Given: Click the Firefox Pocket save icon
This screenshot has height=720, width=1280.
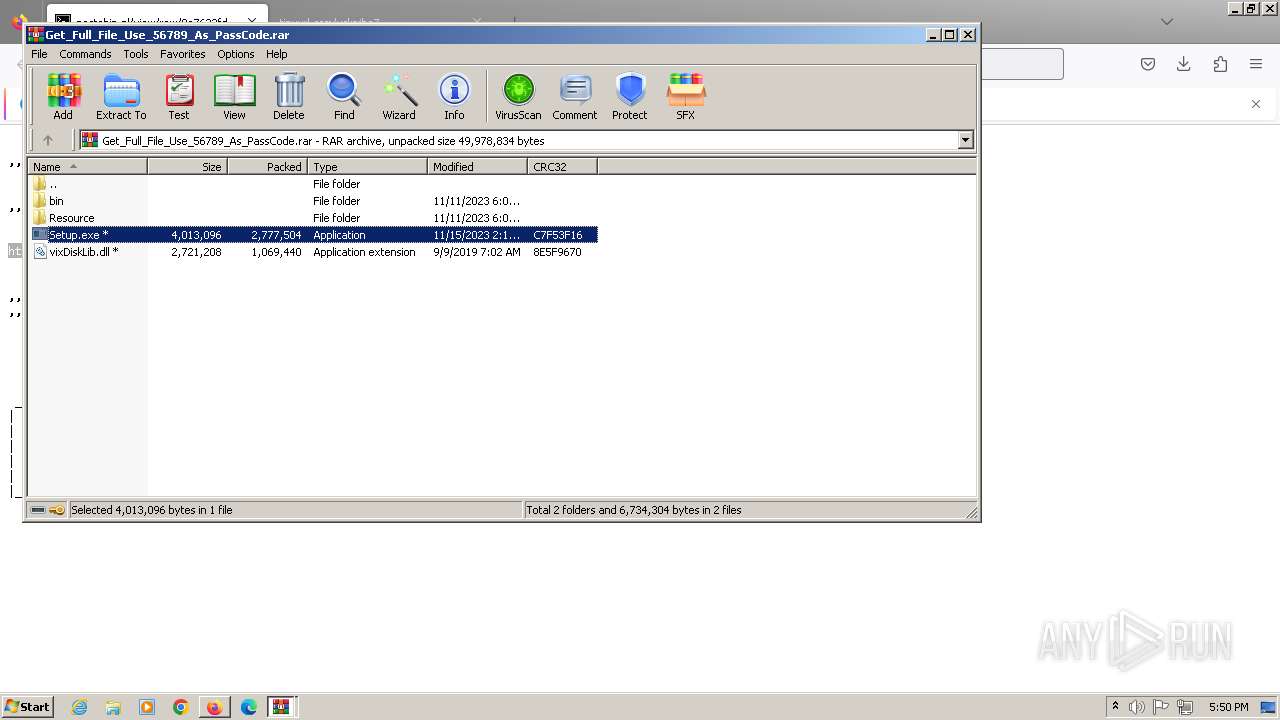Looking at the screenshot, I should tap(1148, 64).
